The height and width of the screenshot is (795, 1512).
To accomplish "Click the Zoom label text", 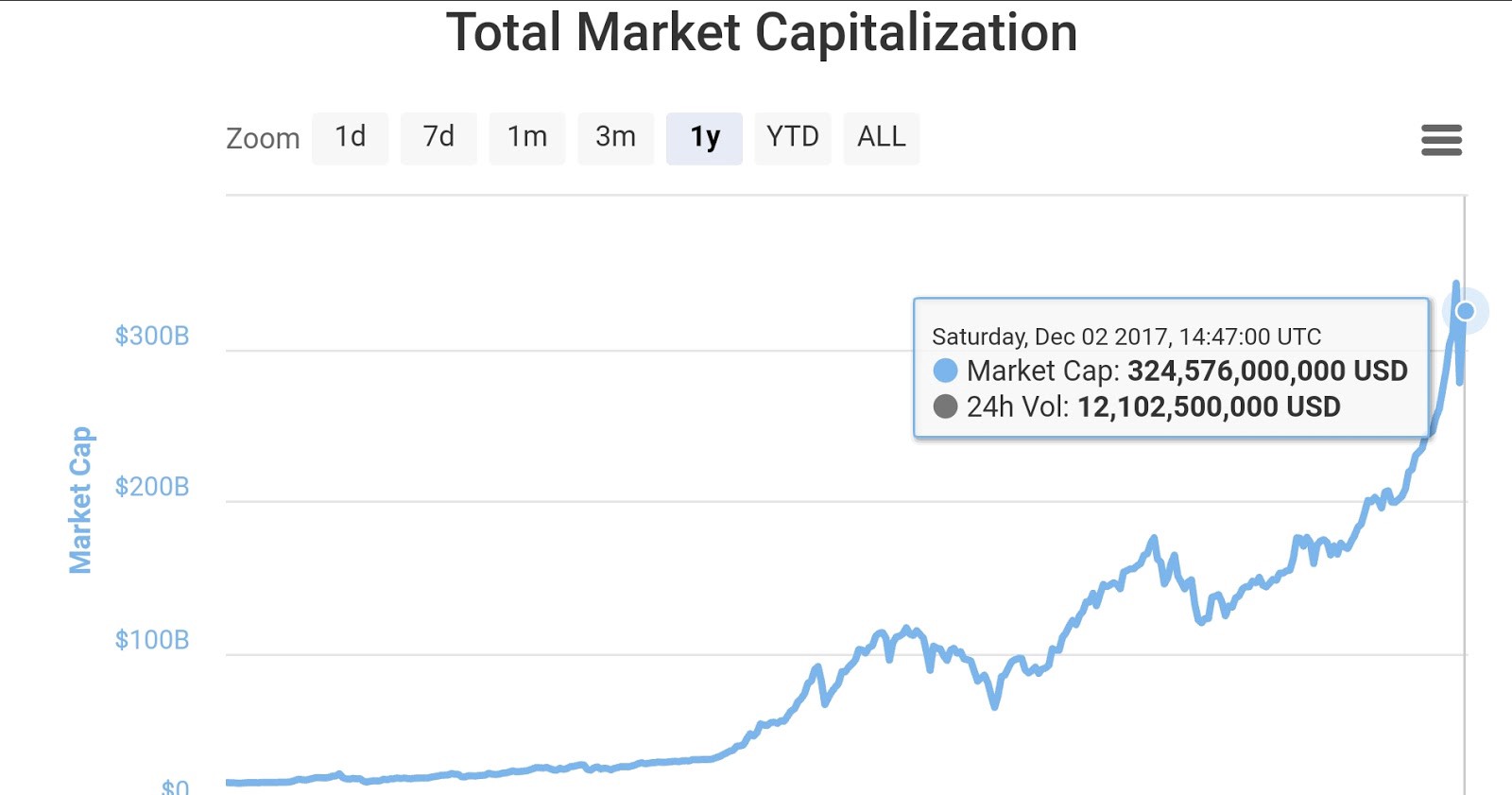I will point(263,139).
